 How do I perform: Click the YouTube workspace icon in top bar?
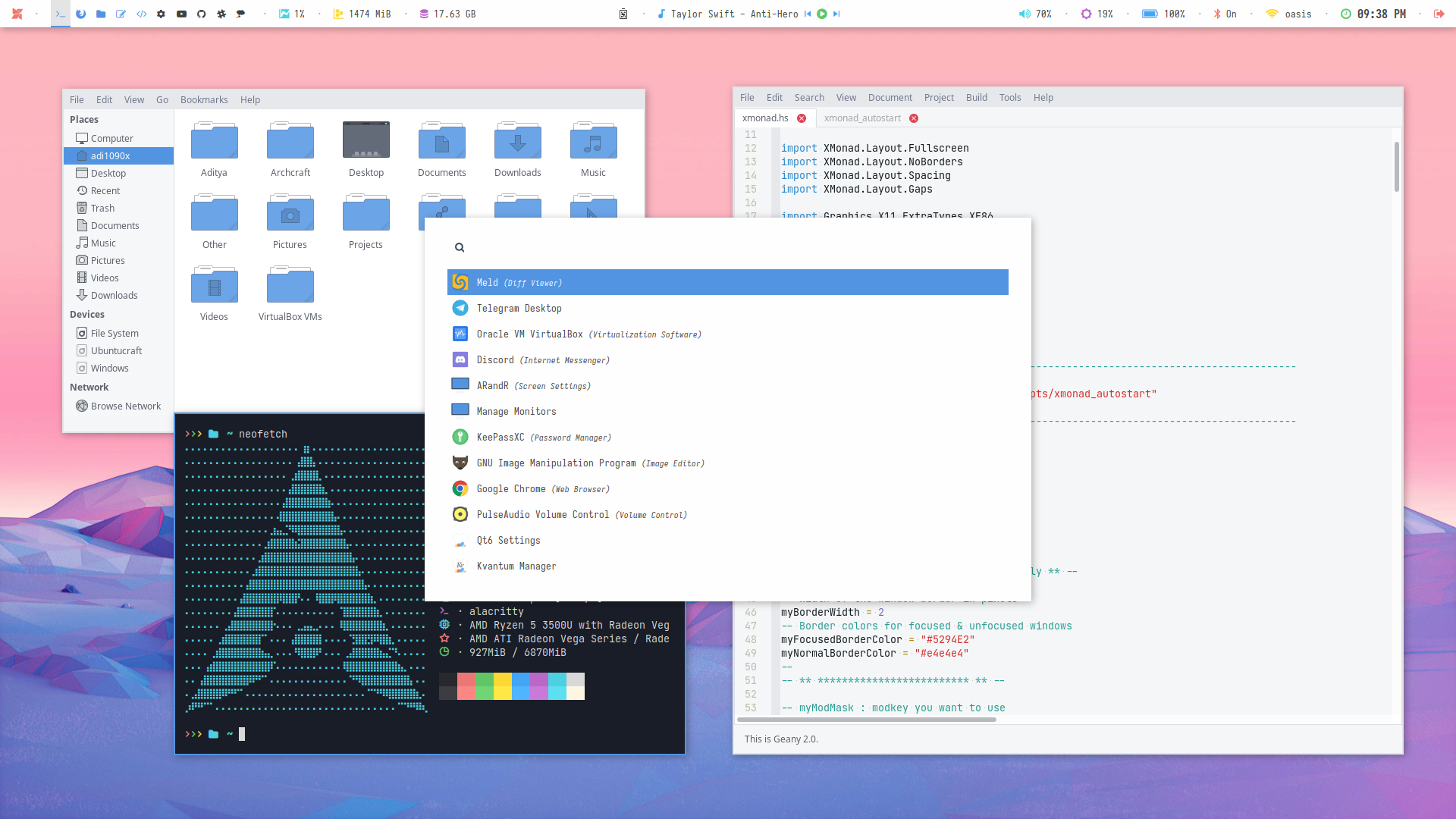(x=181, y=14)
